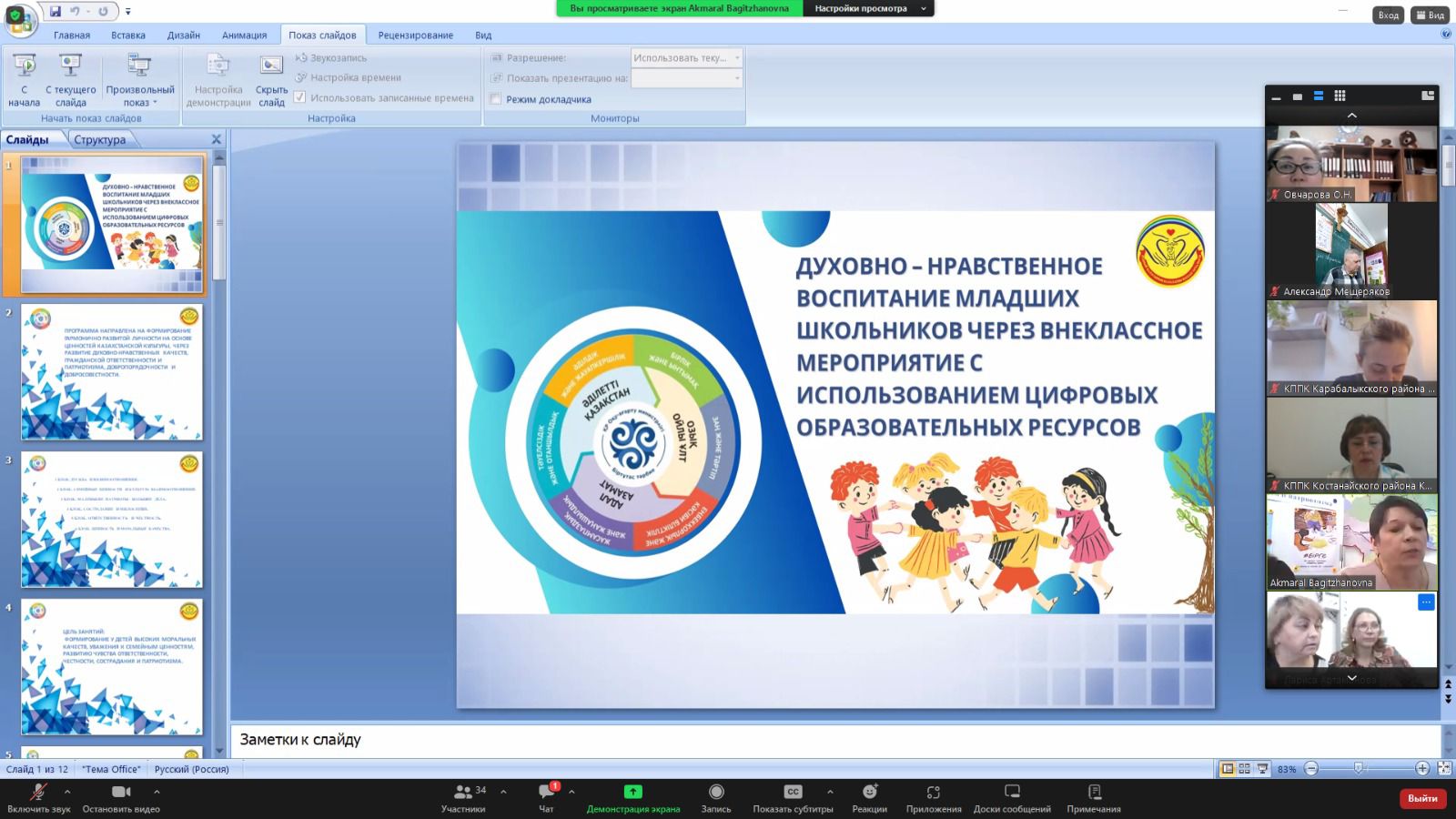Click the zoom slider handle in status bar
This screenshot has height=819, width=1456.
[x=1358, y=769]
